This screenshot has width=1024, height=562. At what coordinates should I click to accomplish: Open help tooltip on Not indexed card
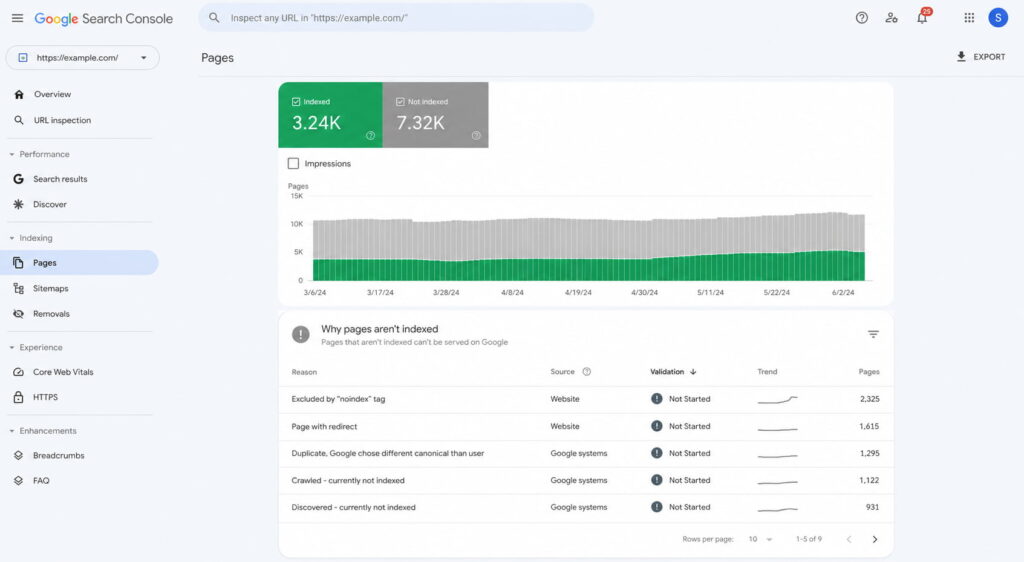[476, 136]
